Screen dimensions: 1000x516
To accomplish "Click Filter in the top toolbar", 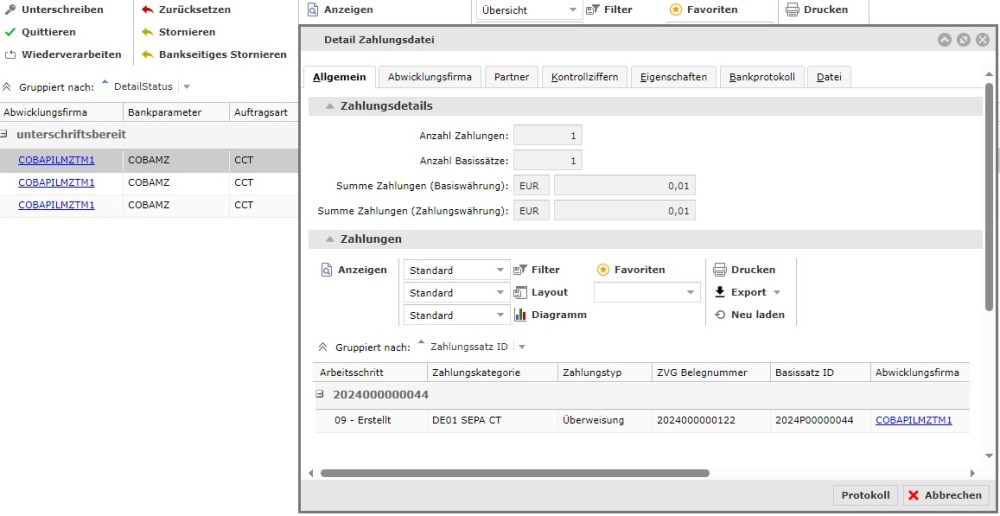I will pyautogui.click(x=609, y=10).
